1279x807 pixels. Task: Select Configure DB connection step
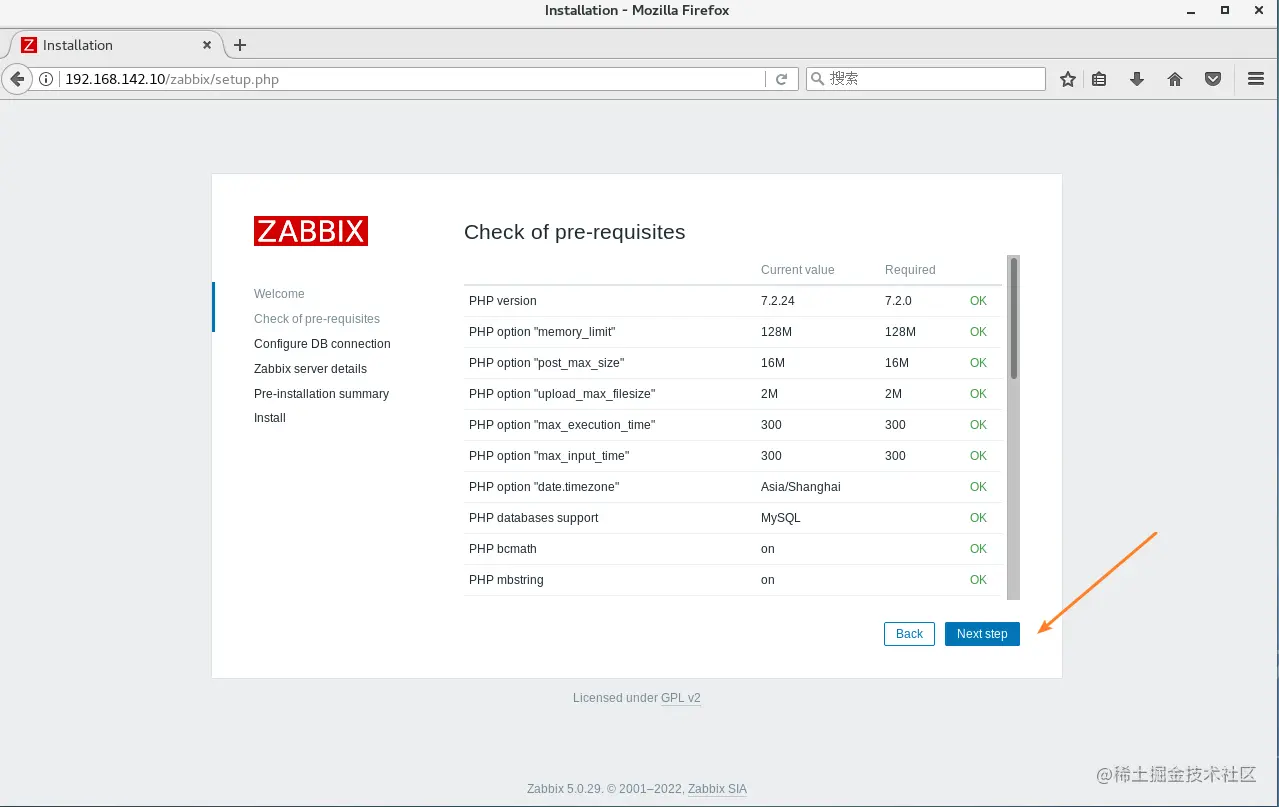click(x=322, y=344)
